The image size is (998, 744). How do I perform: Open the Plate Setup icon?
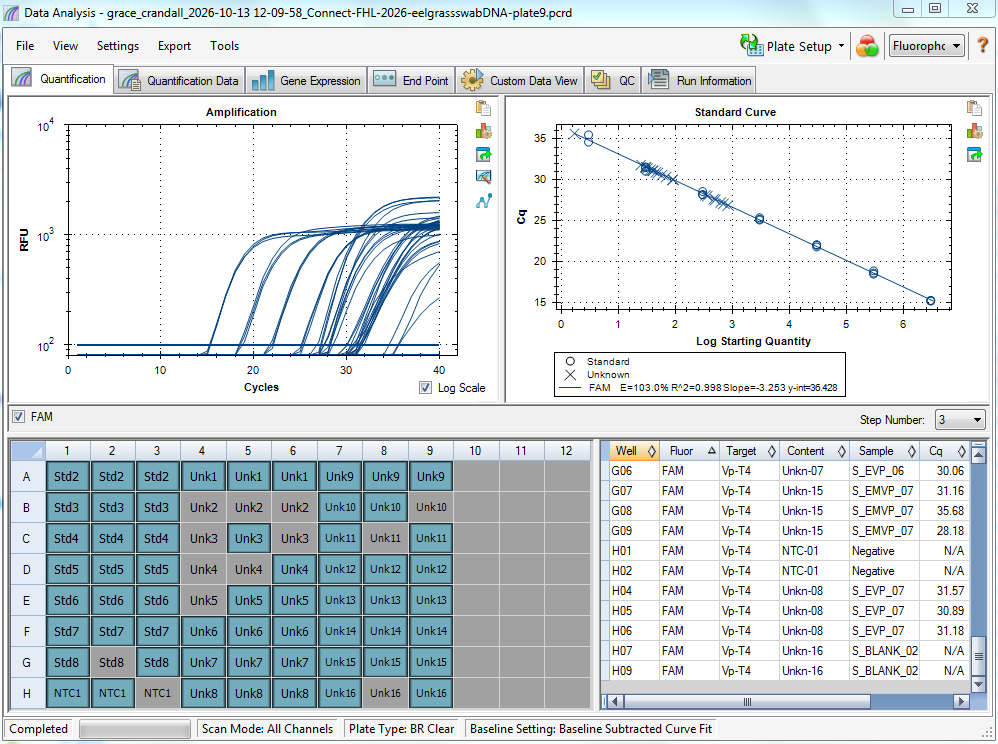tap(751, 45)
